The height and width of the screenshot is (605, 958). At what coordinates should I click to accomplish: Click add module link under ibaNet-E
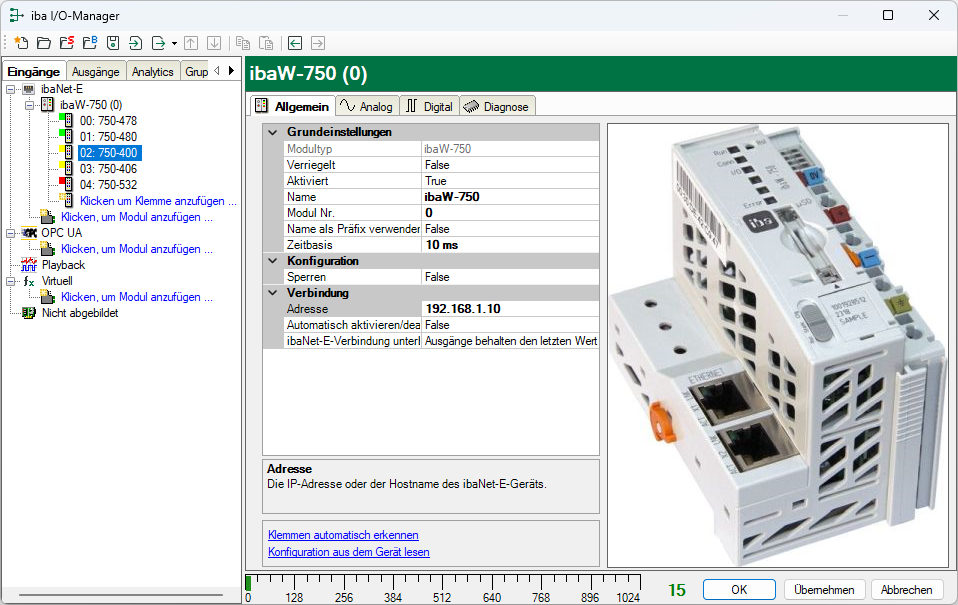tap(137, 217)
